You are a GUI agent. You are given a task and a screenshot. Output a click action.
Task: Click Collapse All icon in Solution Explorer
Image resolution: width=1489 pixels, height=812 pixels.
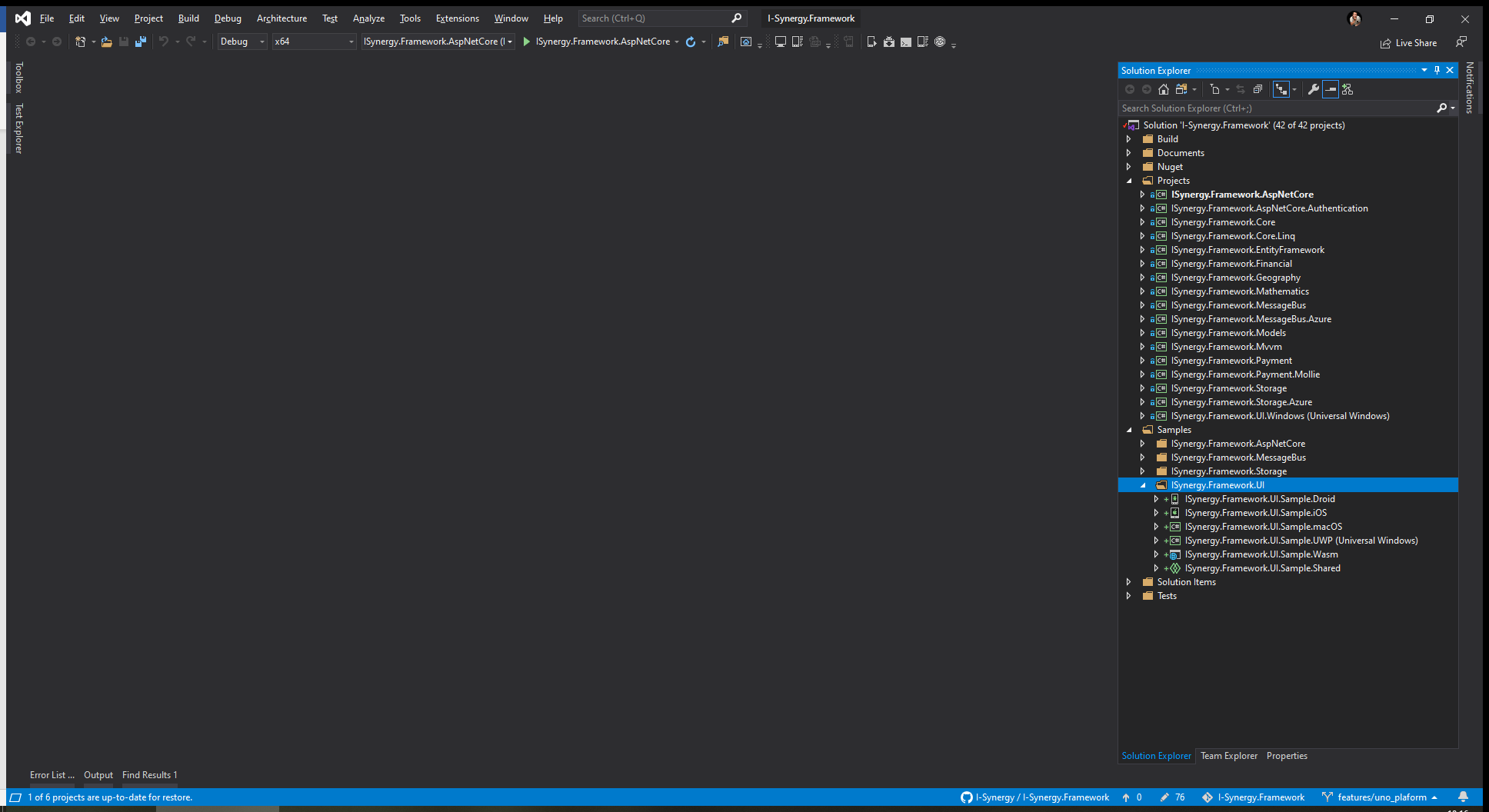(1257, 89)
